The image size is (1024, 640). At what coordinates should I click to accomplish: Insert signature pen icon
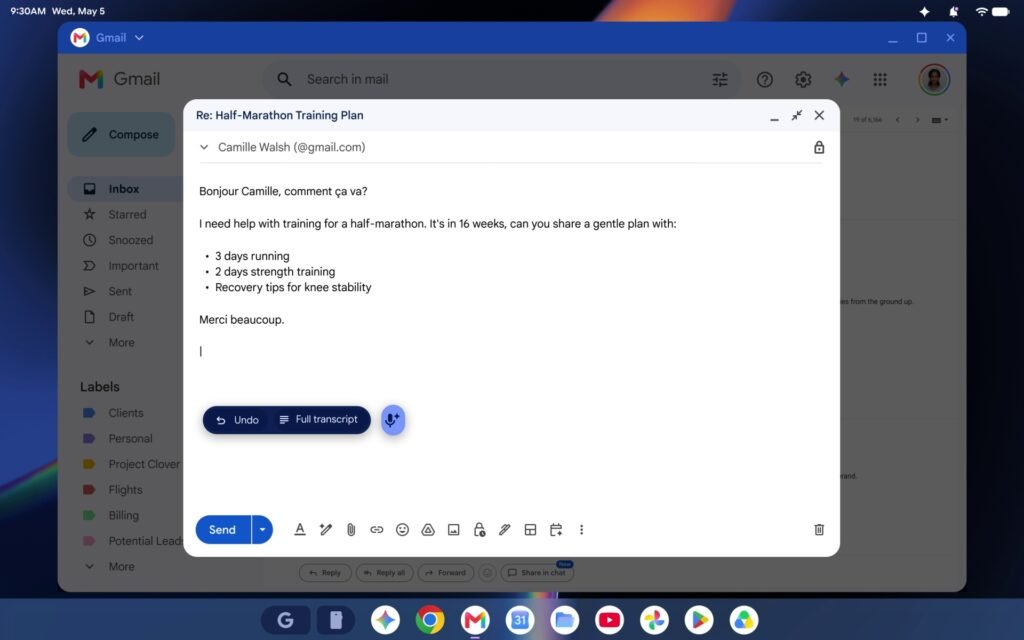click(504, 530)
